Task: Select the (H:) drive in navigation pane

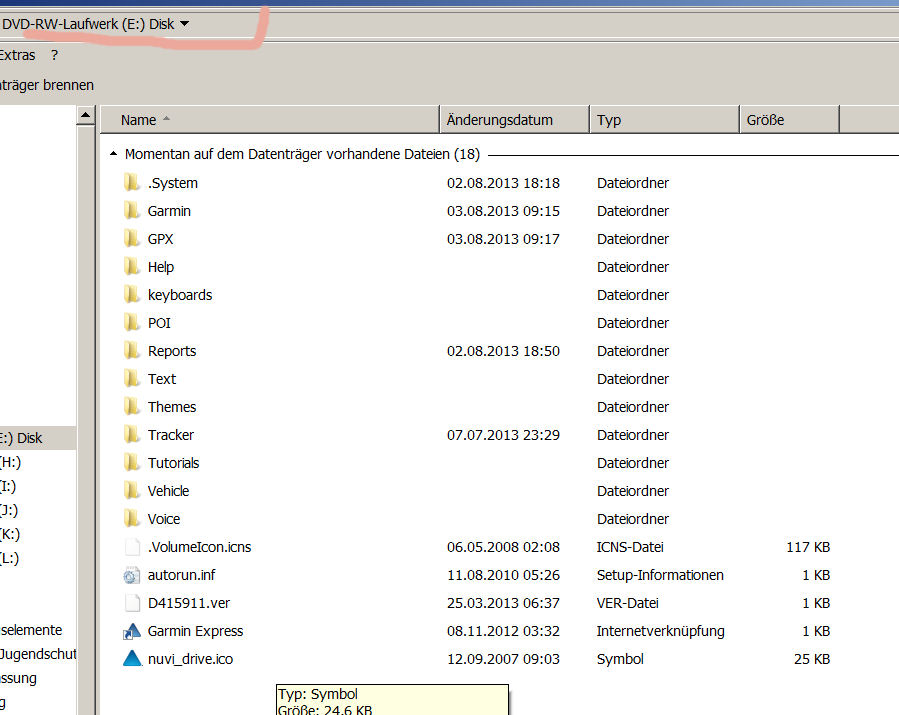Action: click(10, 462)
